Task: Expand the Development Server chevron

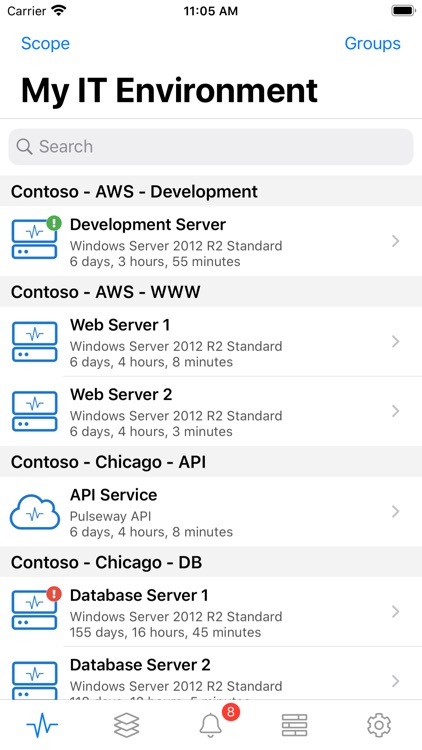Action: tap(395, 242)
